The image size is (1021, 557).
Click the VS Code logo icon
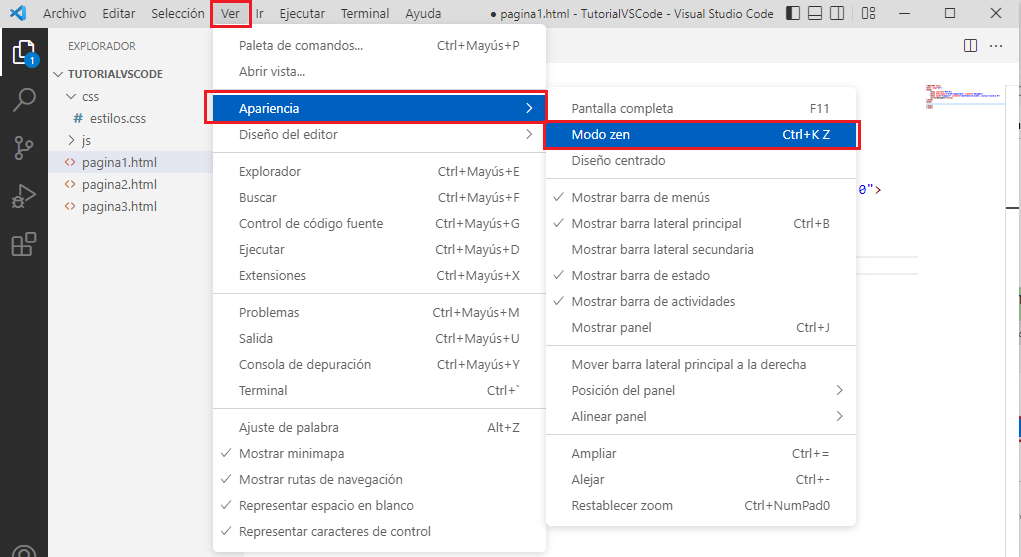(x=18, y=13)
